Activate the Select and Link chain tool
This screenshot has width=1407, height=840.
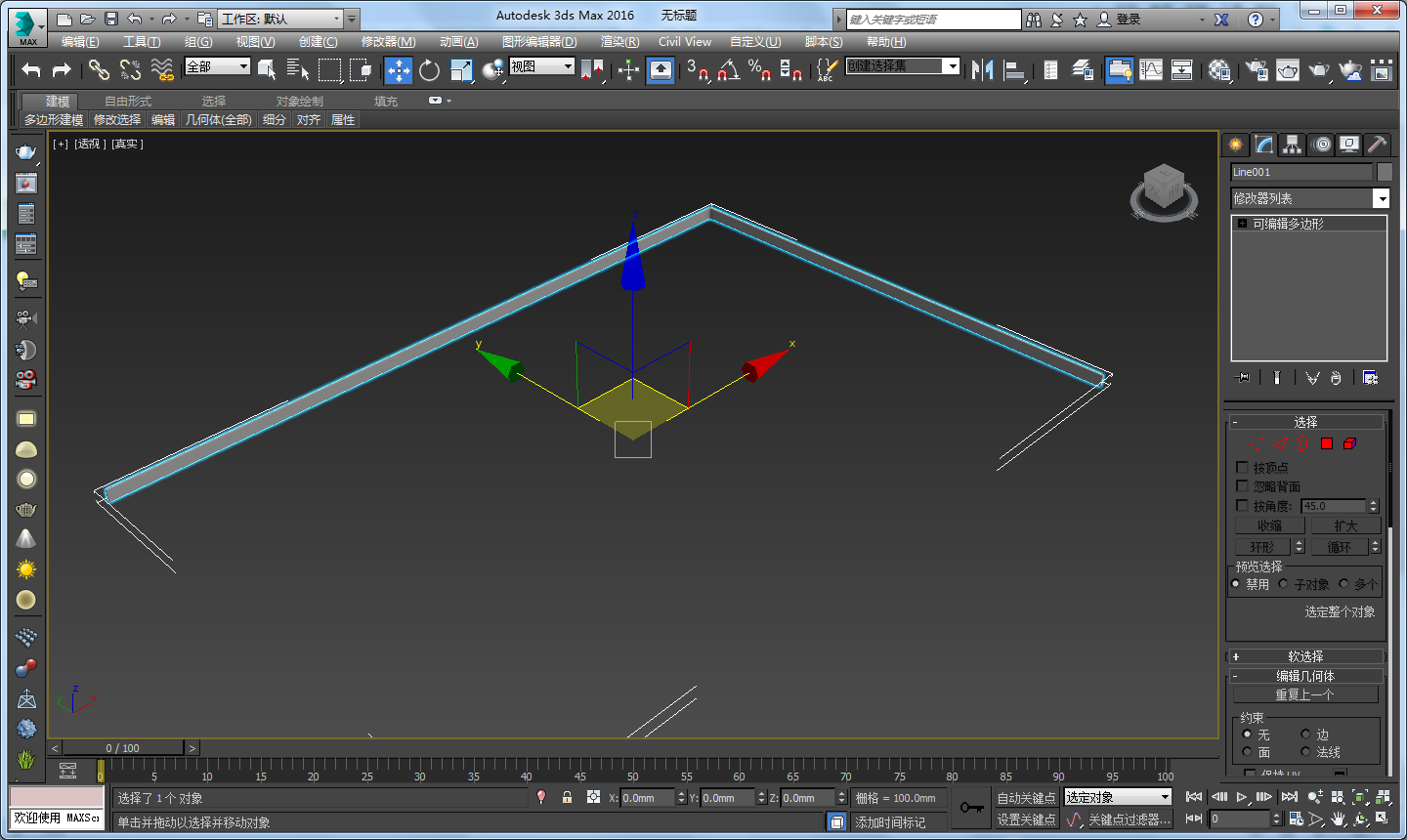(x=99, y=69)
